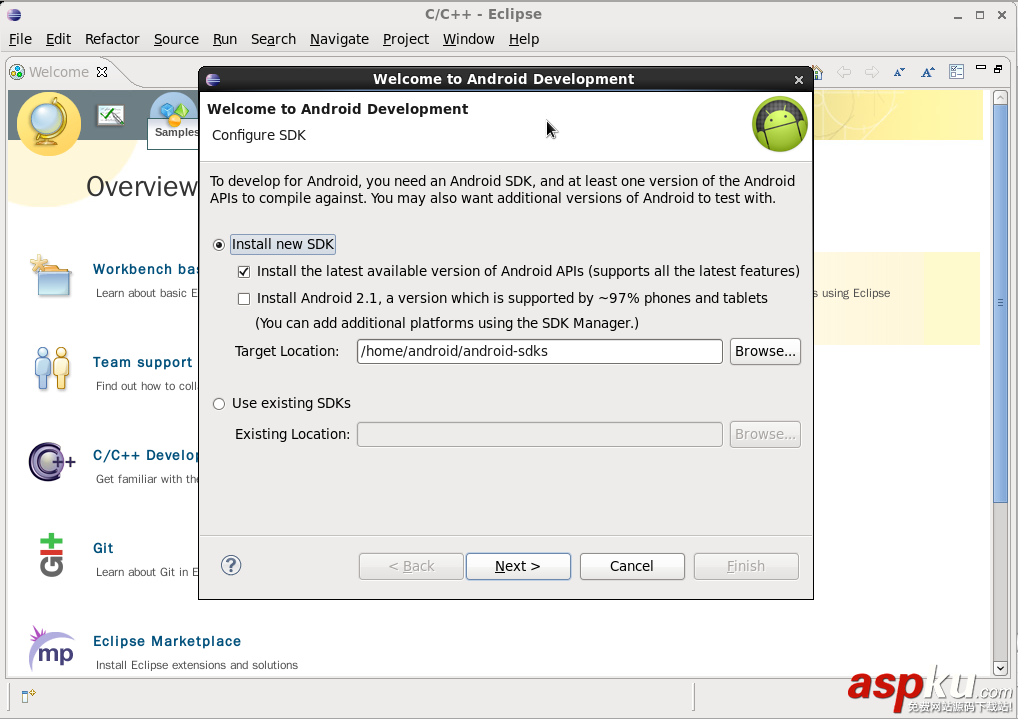This screenshot has width=1018, height=719.
Task: Click the Welcome page scrollbar up arrow
Action: 1000,97
